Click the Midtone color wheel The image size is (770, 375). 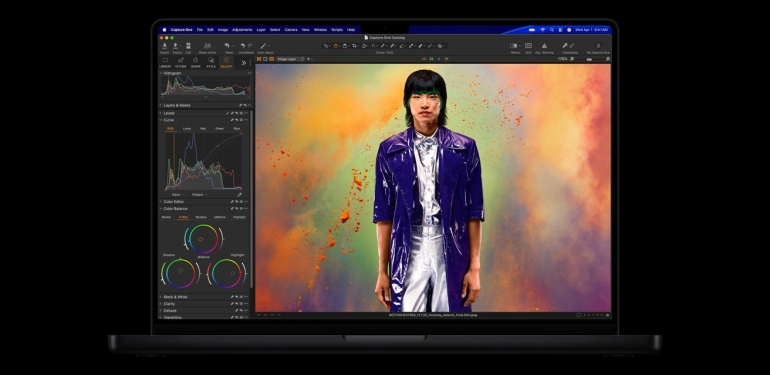(203, 239)
